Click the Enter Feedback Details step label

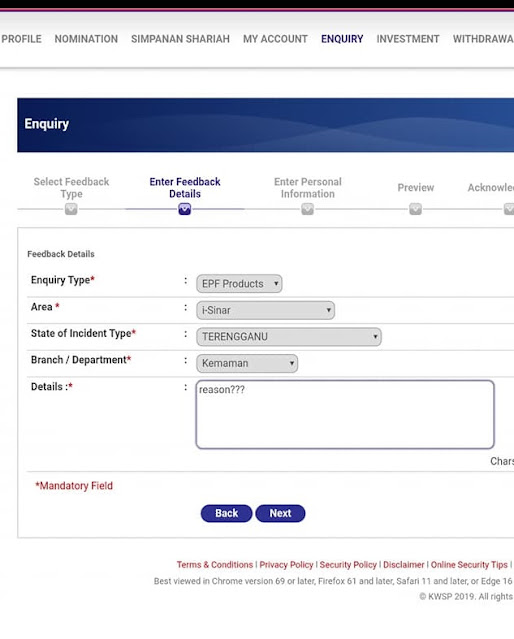(185, 187)
